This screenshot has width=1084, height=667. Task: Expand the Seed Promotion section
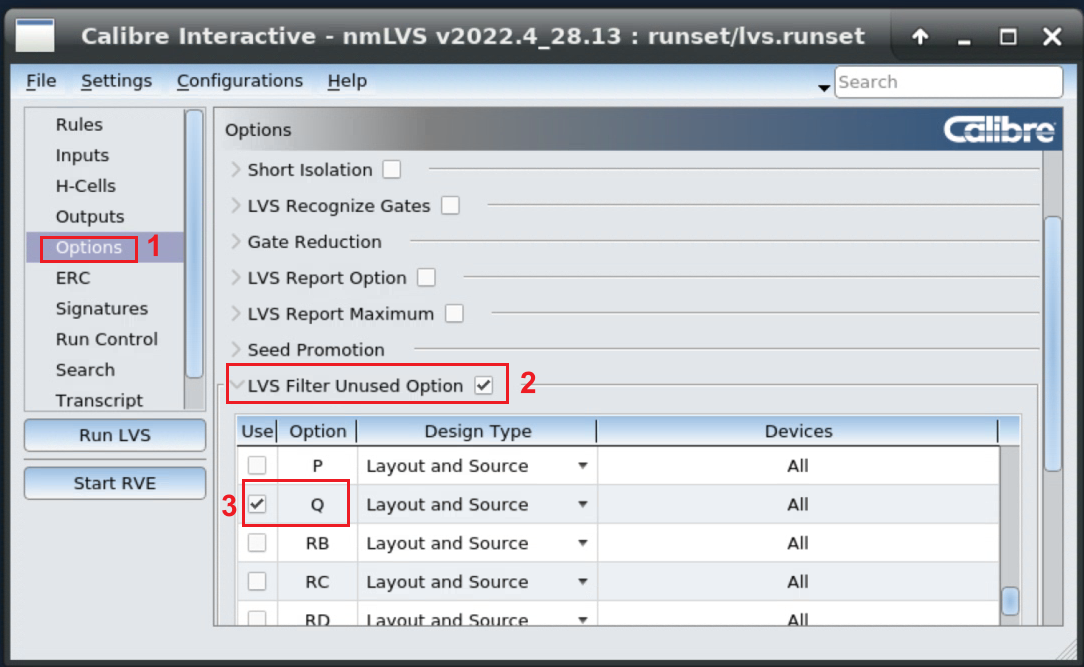[236, 350]
